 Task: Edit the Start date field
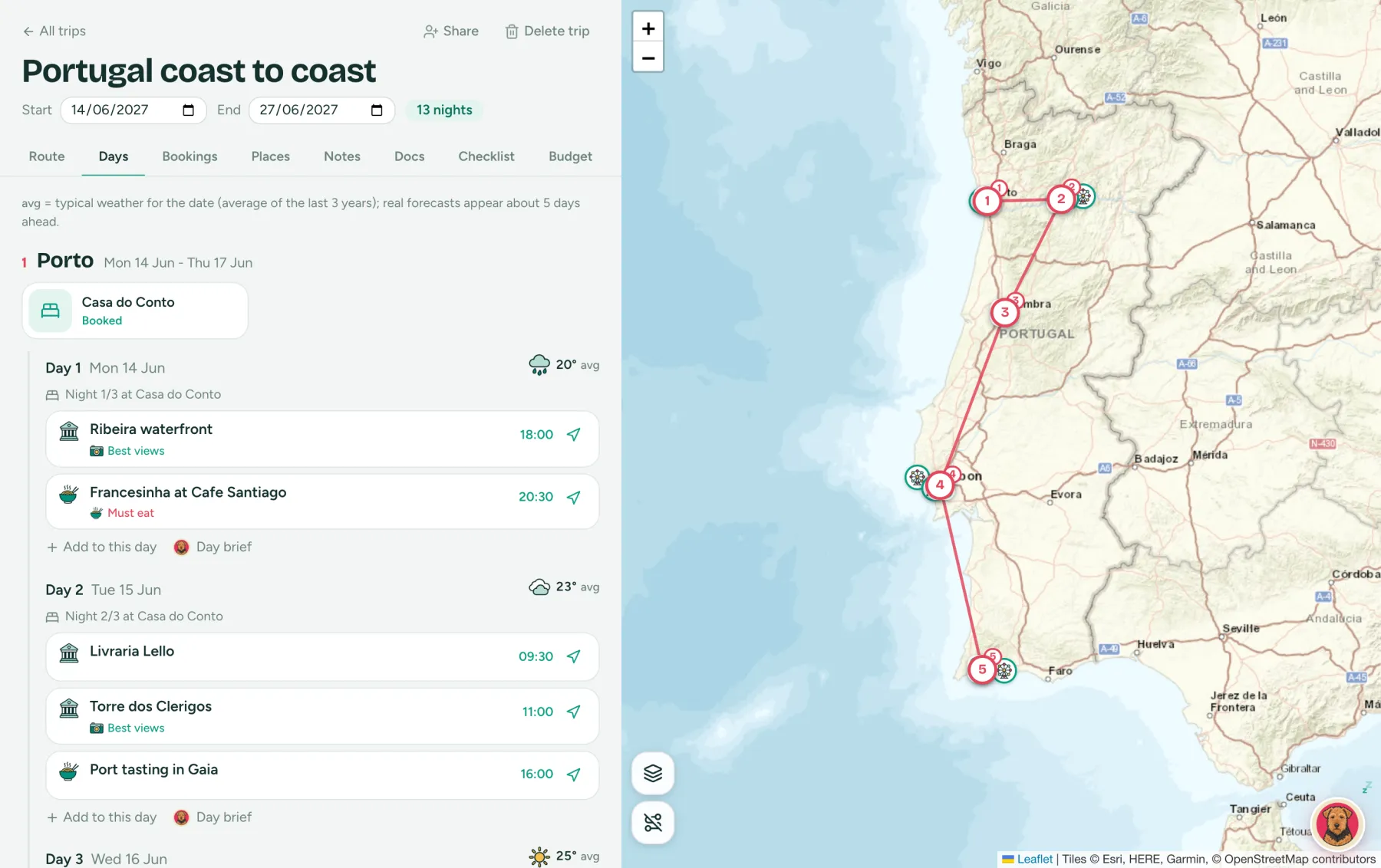[x=133, y=110]
